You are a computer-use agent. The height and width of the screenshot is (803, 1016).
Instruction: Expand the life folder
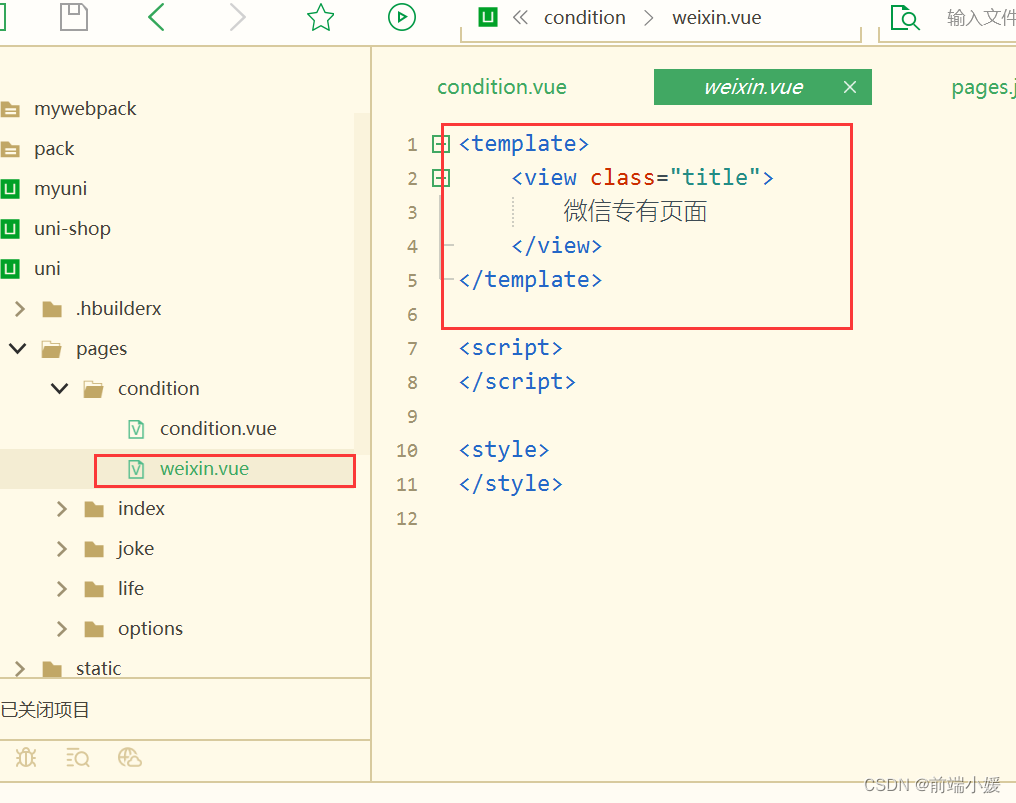pyautogui.click(x=62, y=589)
